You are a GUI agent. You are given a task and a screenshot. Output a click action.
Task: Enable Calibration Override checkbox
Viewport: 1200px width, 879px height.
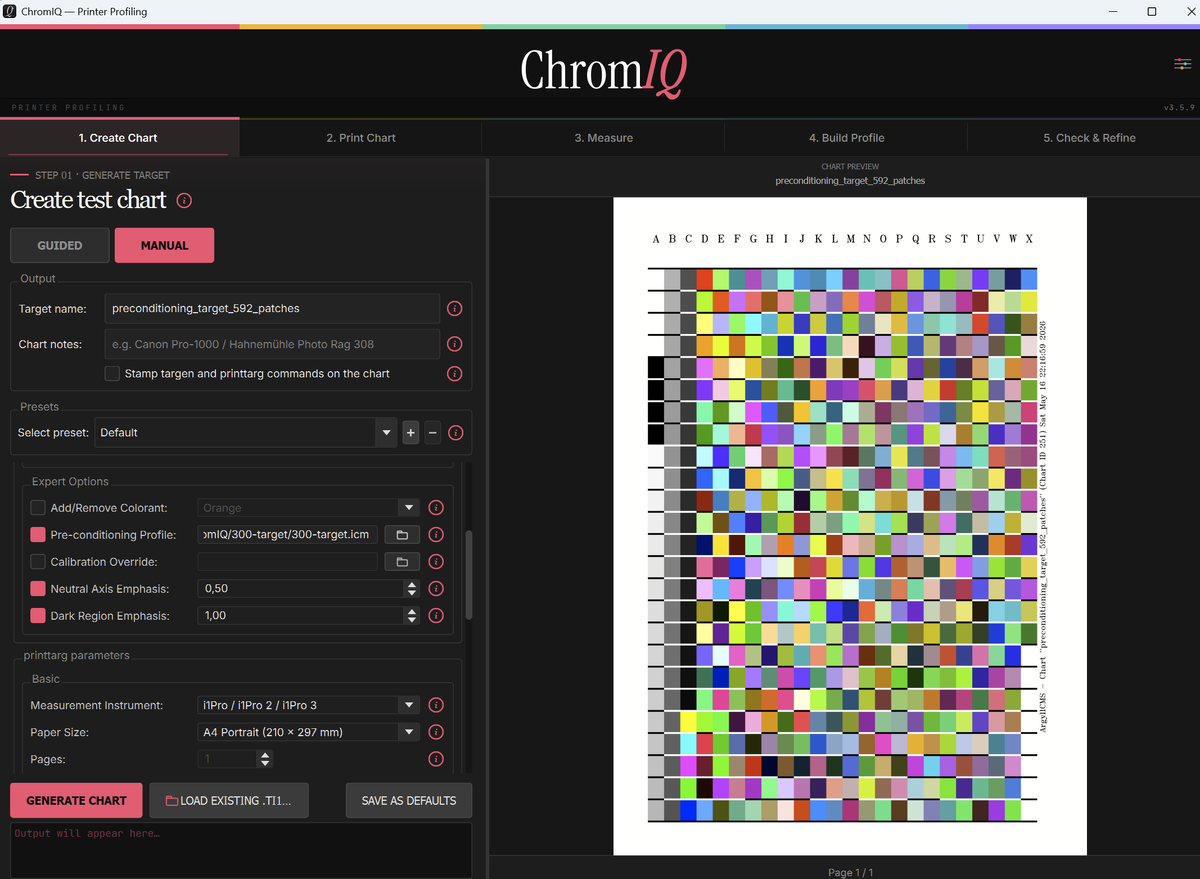38,561
